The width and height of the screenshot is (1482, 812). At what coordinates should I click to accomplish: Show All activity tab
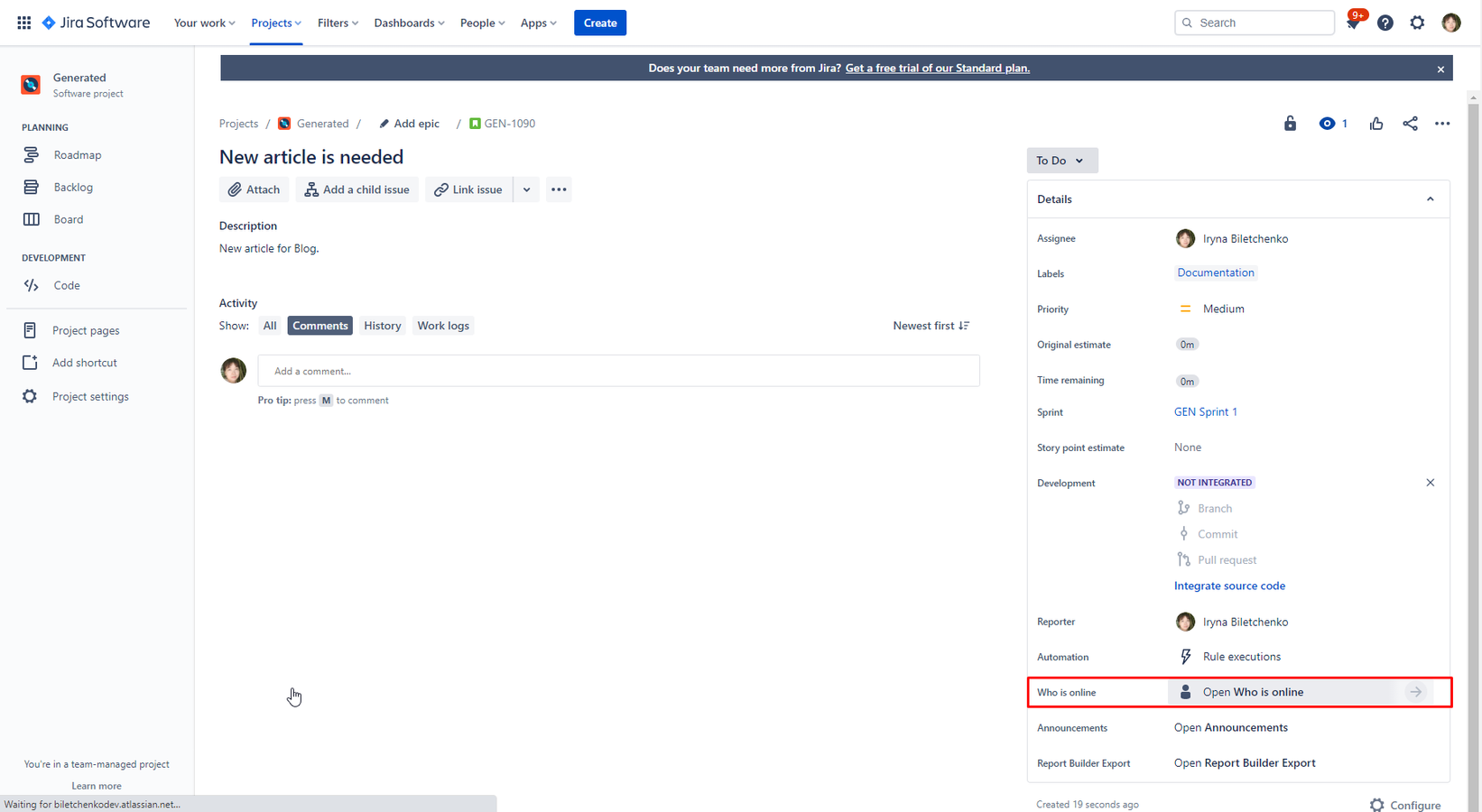(270, 326)
